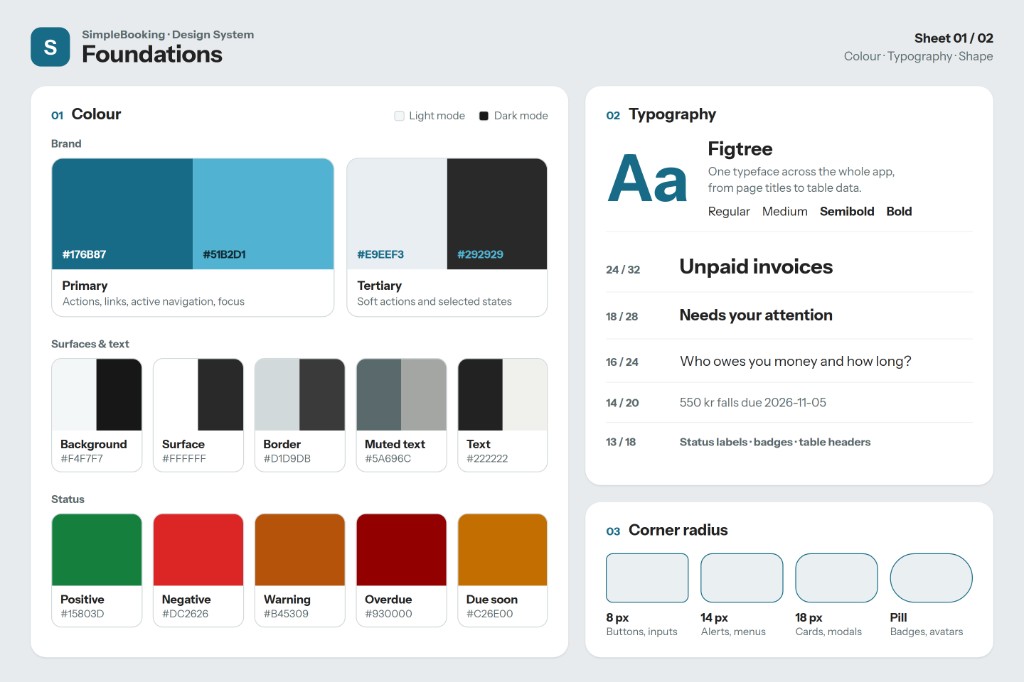The image size is (1024, 682).
Task: Select the Bold font weight label
Action: 899,212
